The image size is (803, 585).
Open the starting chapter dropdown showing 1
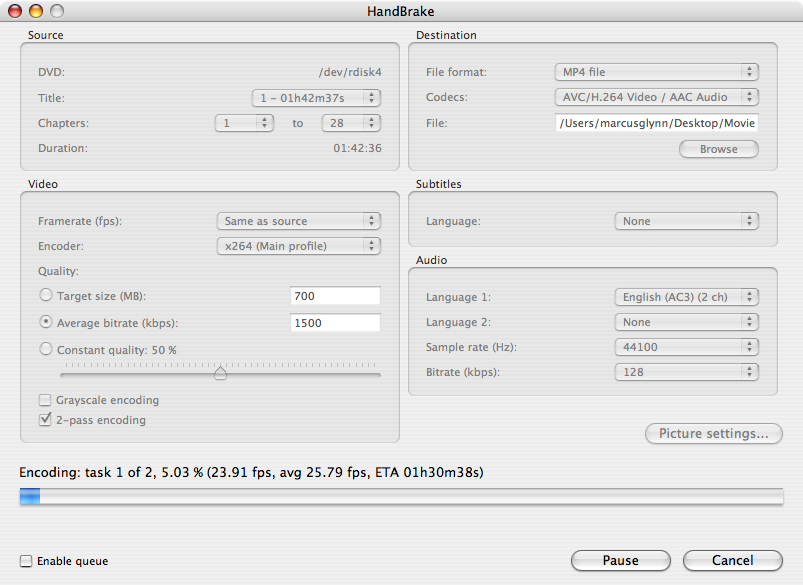[244, 123]
